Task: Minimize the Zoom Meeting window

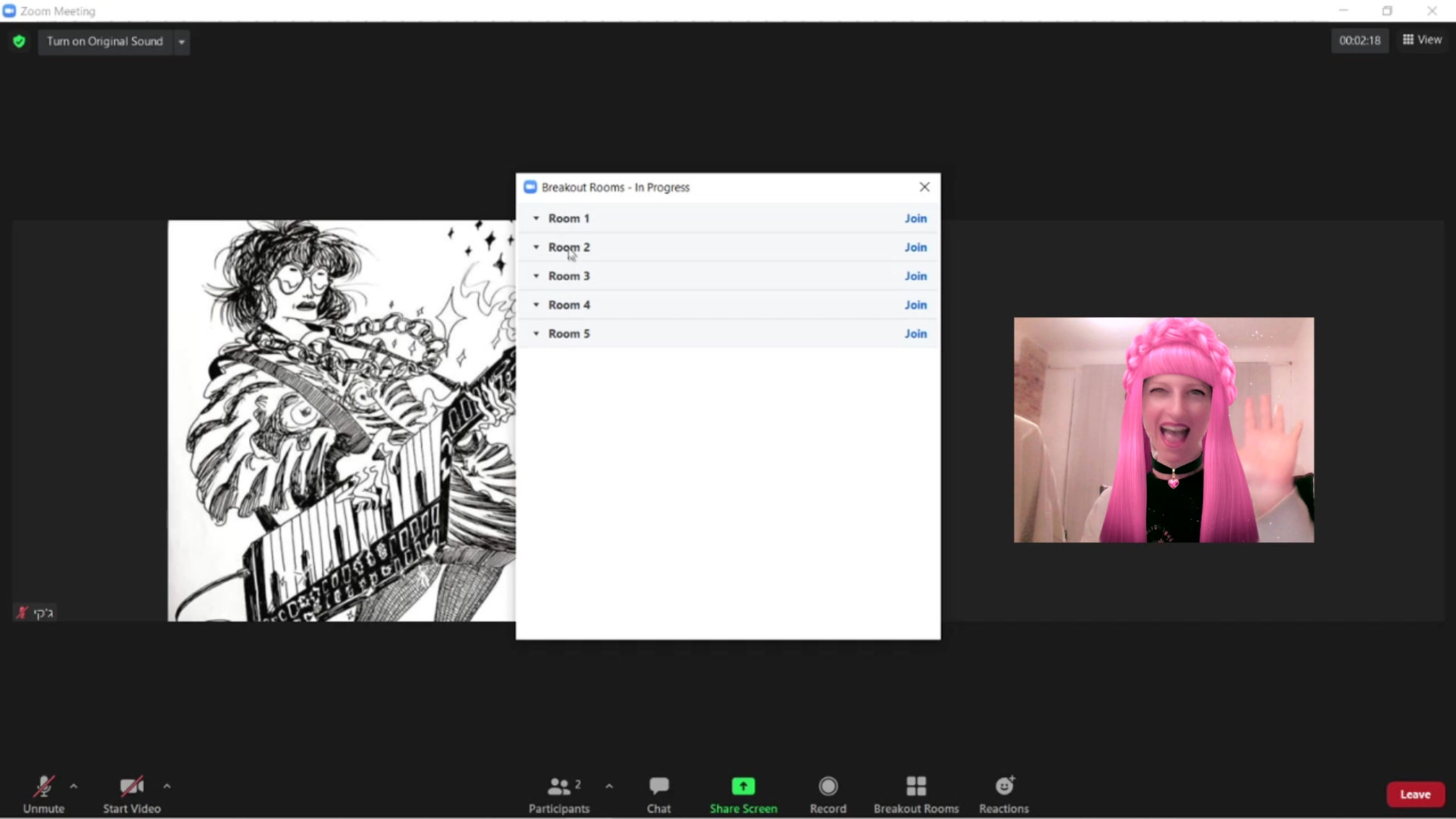Action: click(x=1343, y=11)
